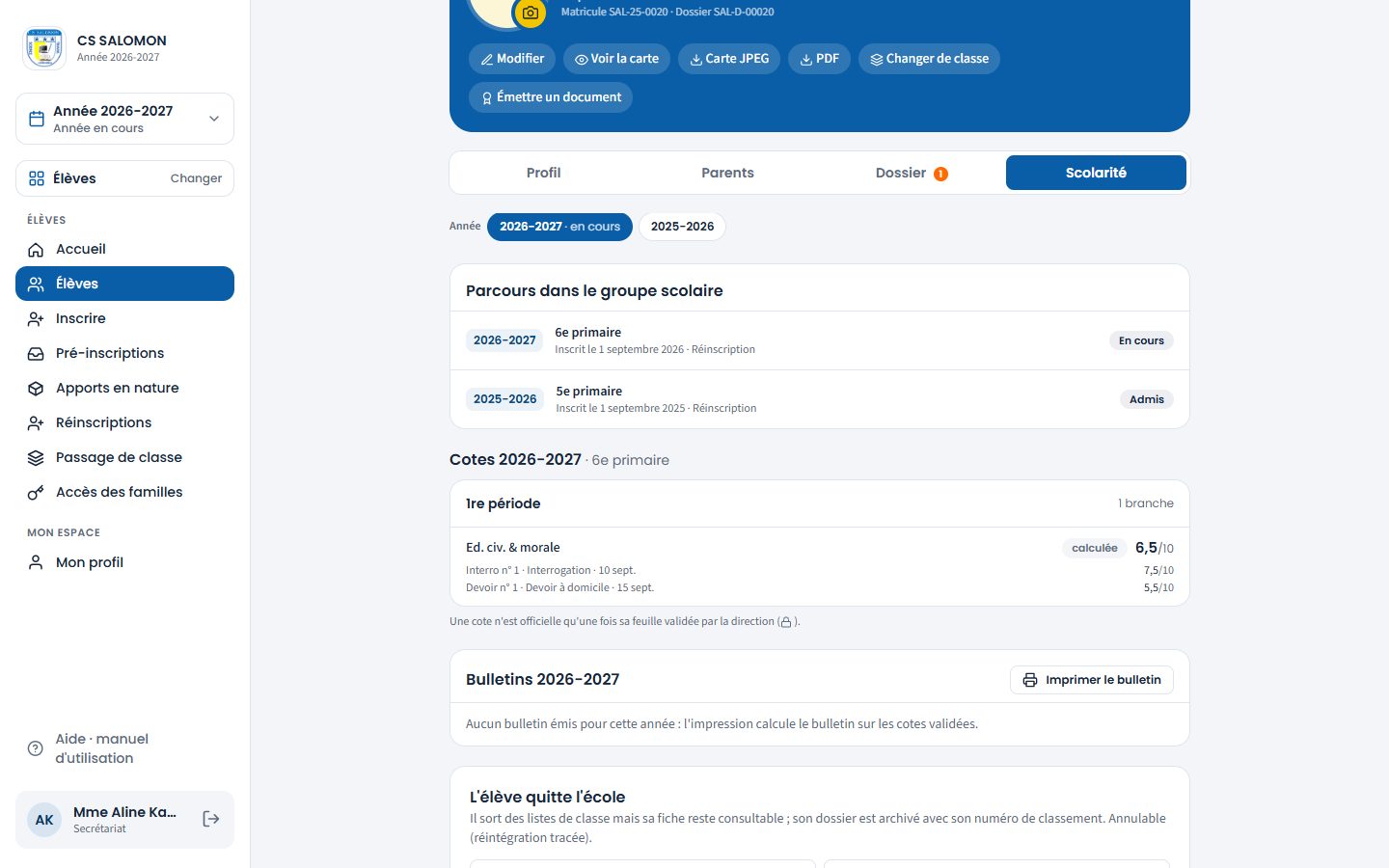Click the CS Salomon school logo
The image size is (1389, 868).
(43, 48)
